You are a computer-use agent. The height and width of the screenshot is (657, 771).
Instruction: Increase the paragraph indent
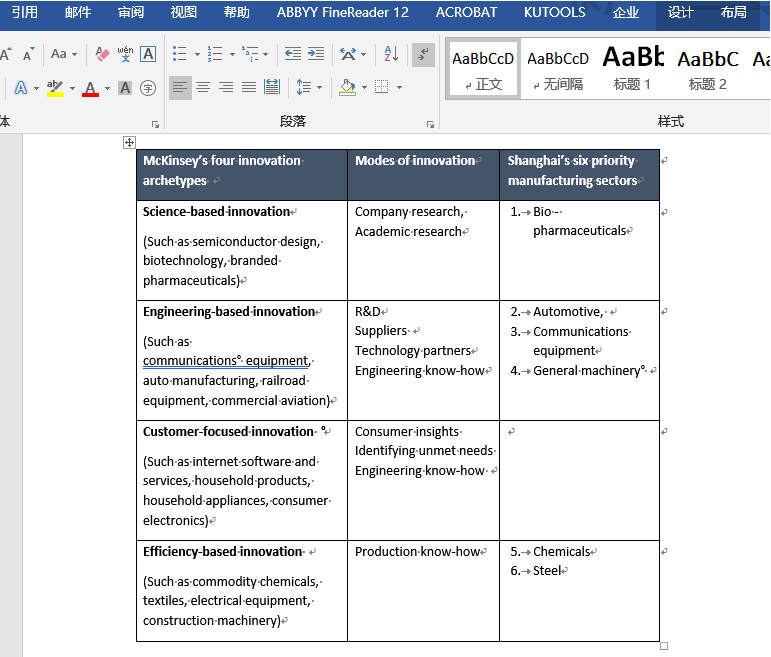(x=316, y=54)
